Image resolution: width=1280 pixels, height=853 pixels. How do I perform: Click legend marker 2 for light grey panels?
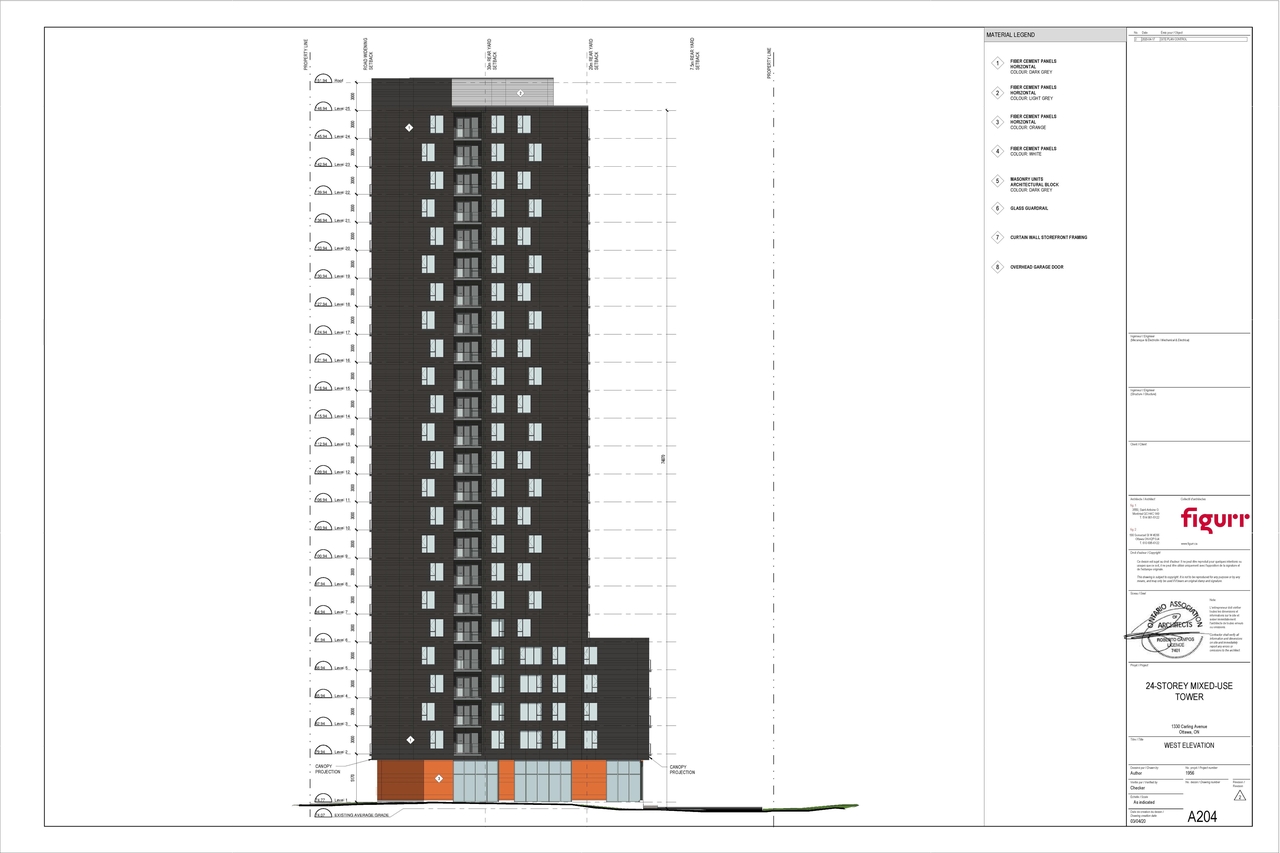tap(997, 94)
